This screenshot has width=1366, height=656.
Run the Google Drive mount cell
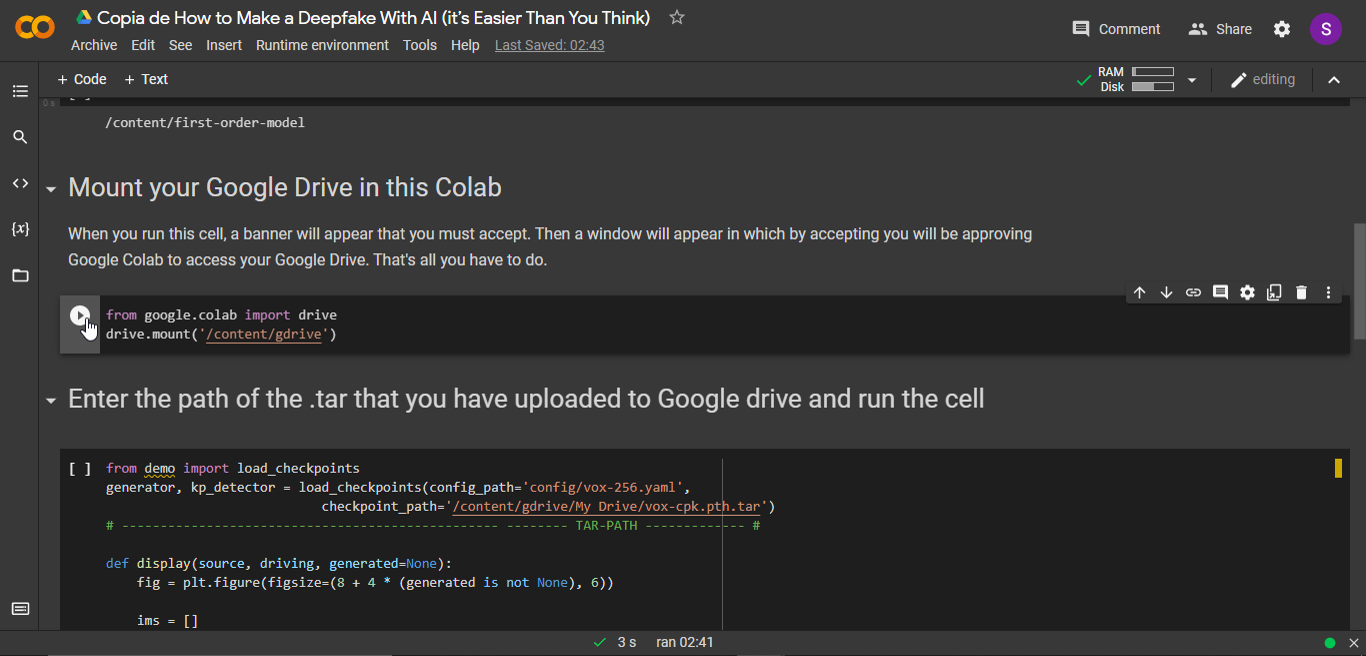click(x=80, y=314)
